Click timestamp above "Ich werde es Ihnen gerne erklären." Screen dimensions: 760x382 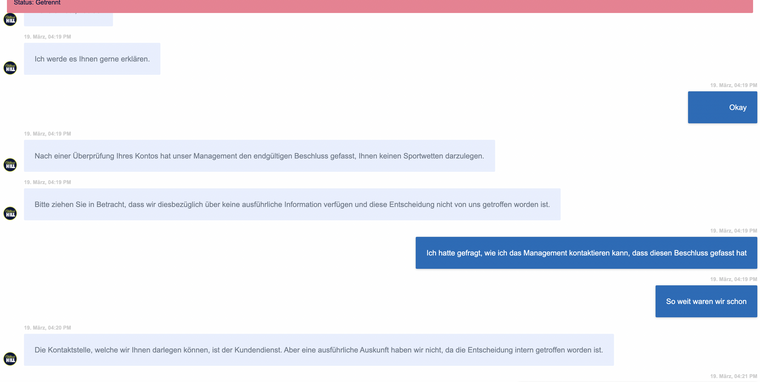[x=48, y=37]
